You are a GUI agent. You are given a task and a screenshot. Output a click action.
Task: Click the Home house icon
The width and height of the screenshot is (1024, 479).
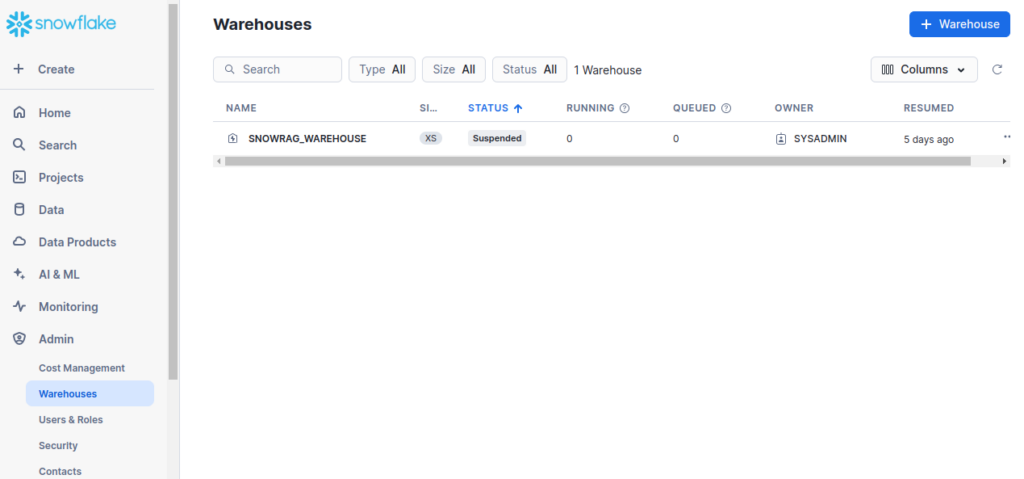[20, 112]
